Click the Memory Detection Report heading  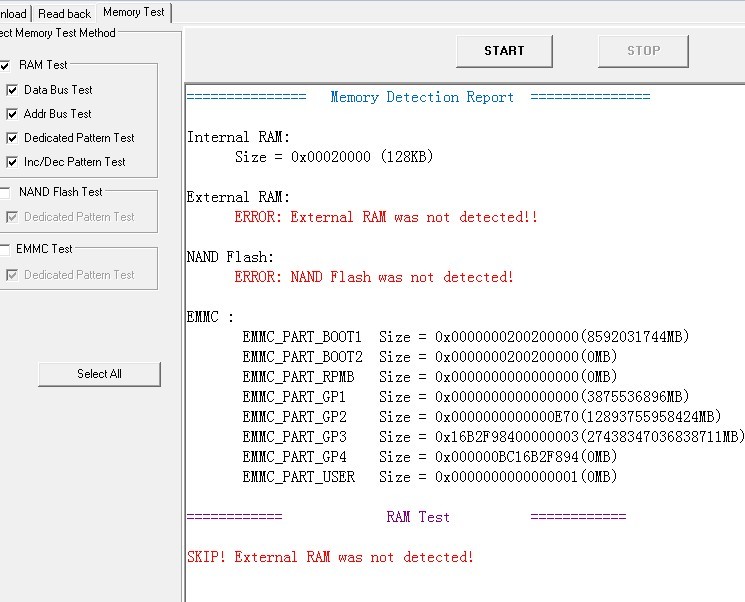[x=422, y=97]
